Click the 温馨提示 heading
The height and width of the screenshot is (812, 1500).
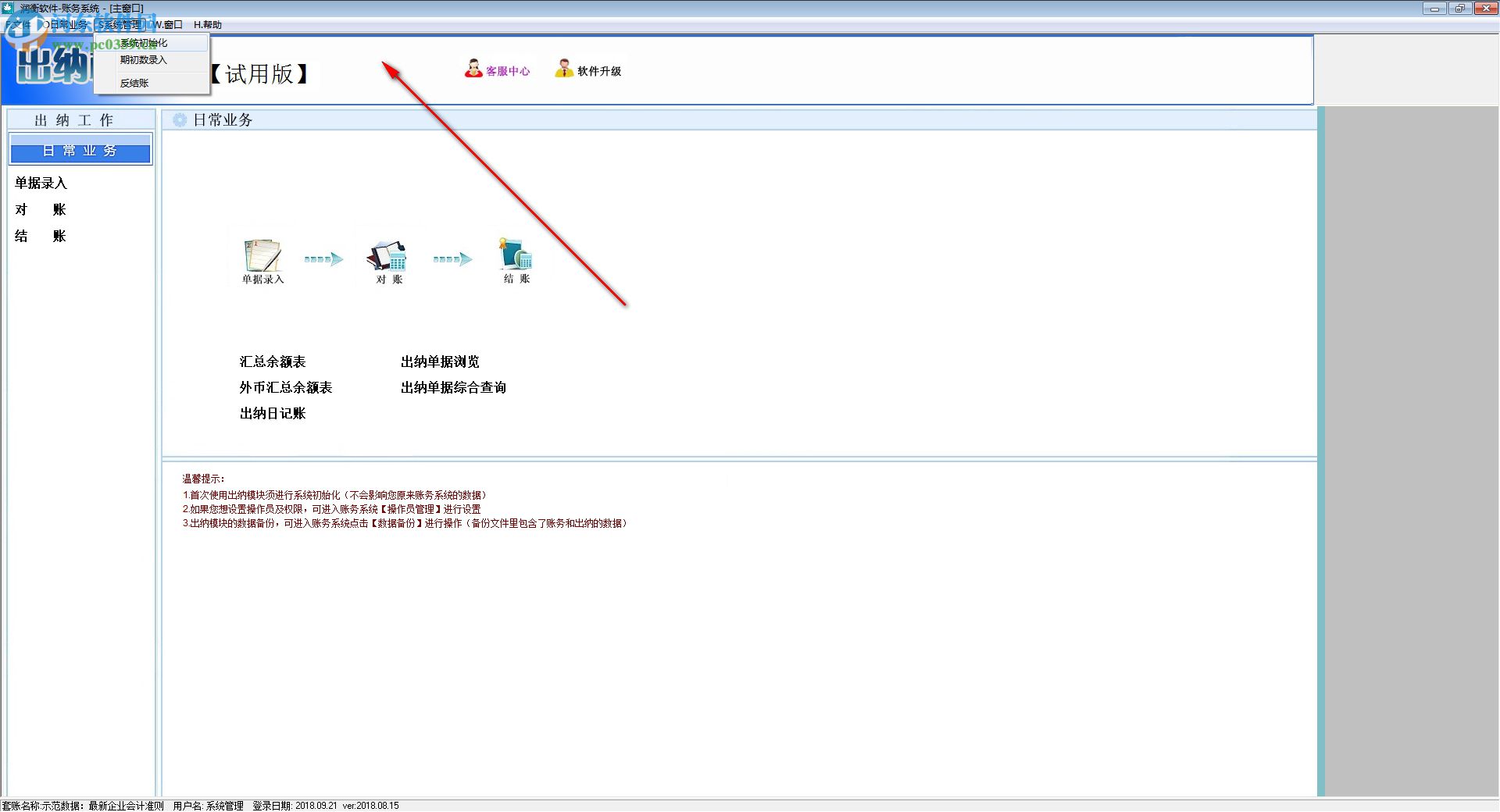[203, 479]
